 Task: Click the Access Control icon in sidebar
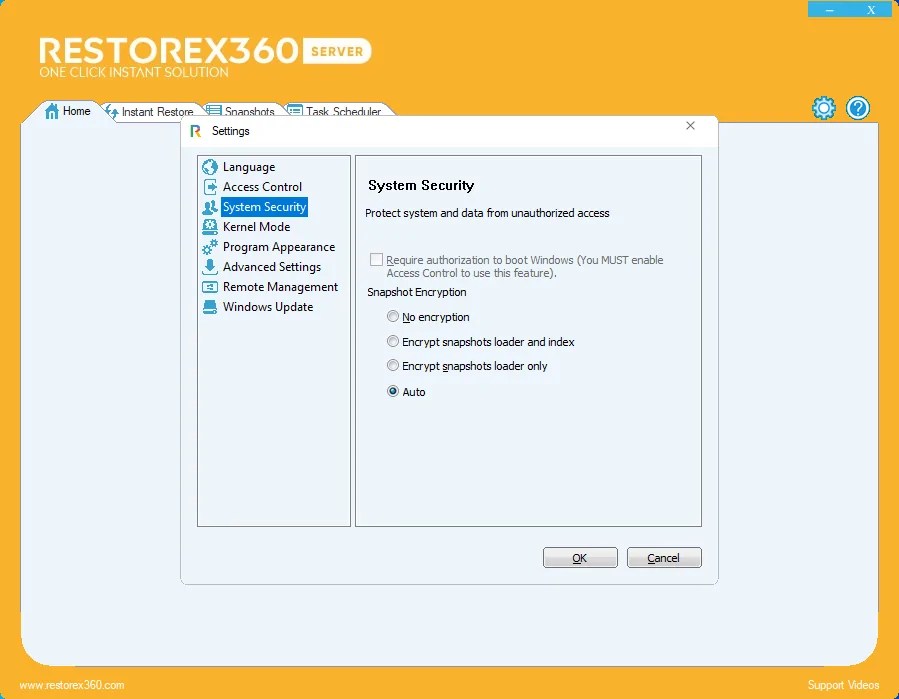pos(210,187)
